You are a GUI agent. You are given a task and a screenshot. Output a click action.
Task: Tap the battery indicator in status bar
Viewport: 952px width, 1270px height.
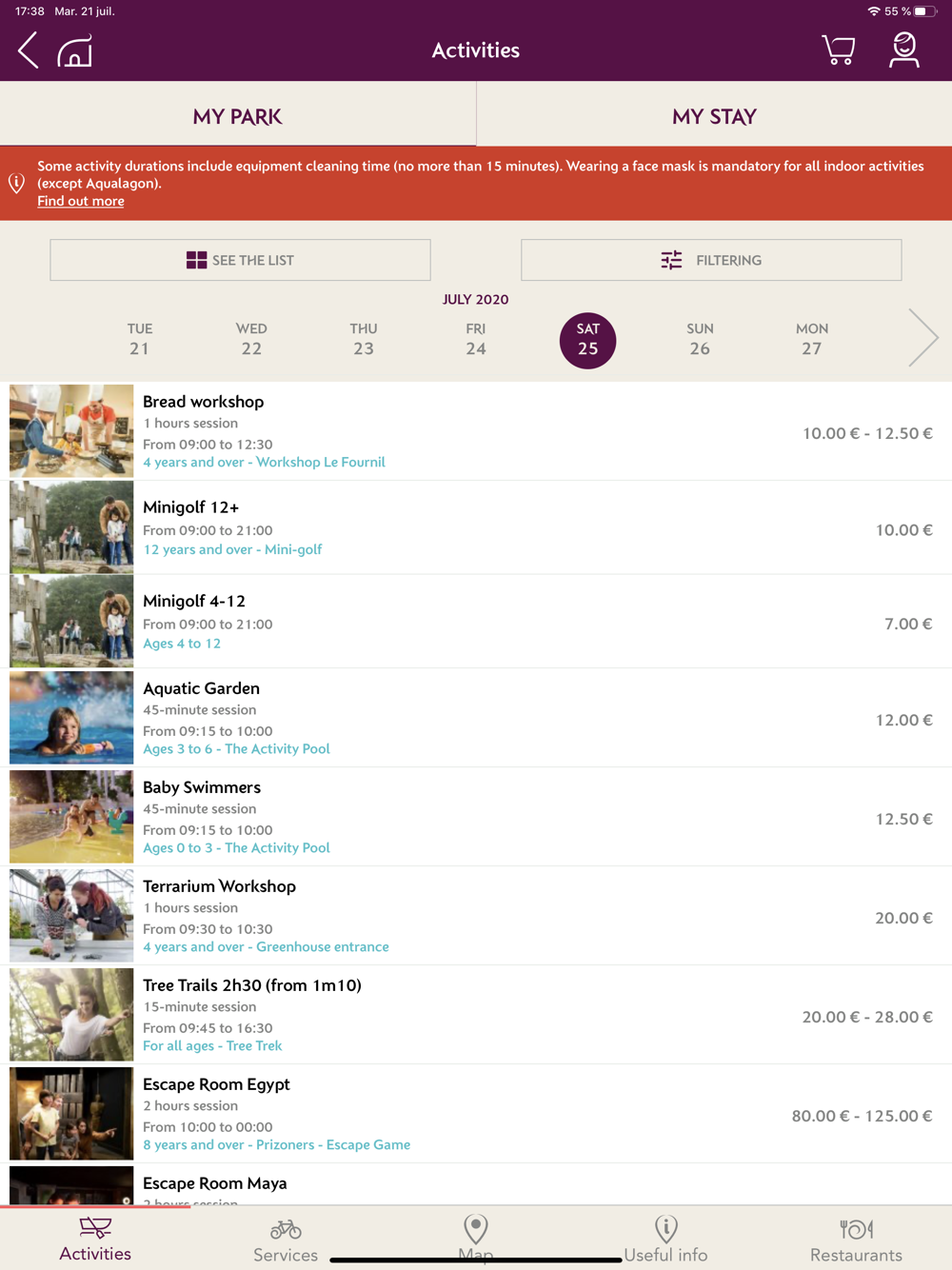[x=925, y=11]
